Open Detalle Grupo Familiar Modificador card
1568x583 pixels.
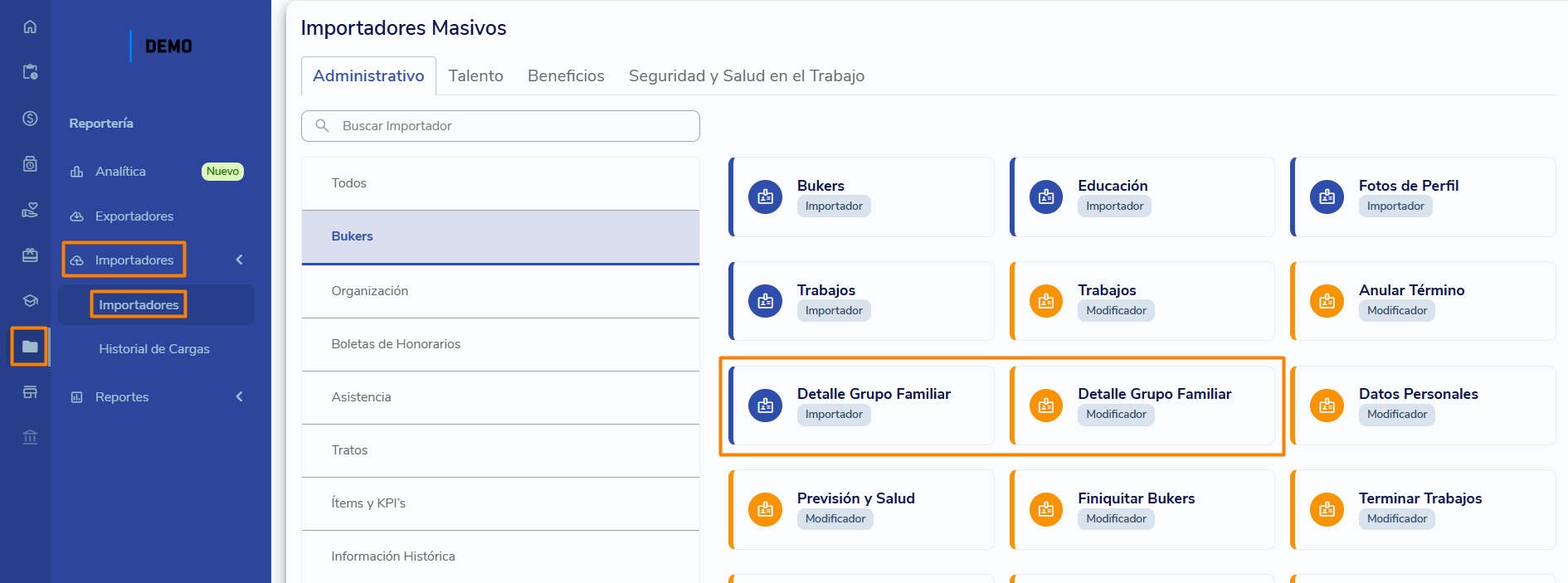pos(1142,406)
